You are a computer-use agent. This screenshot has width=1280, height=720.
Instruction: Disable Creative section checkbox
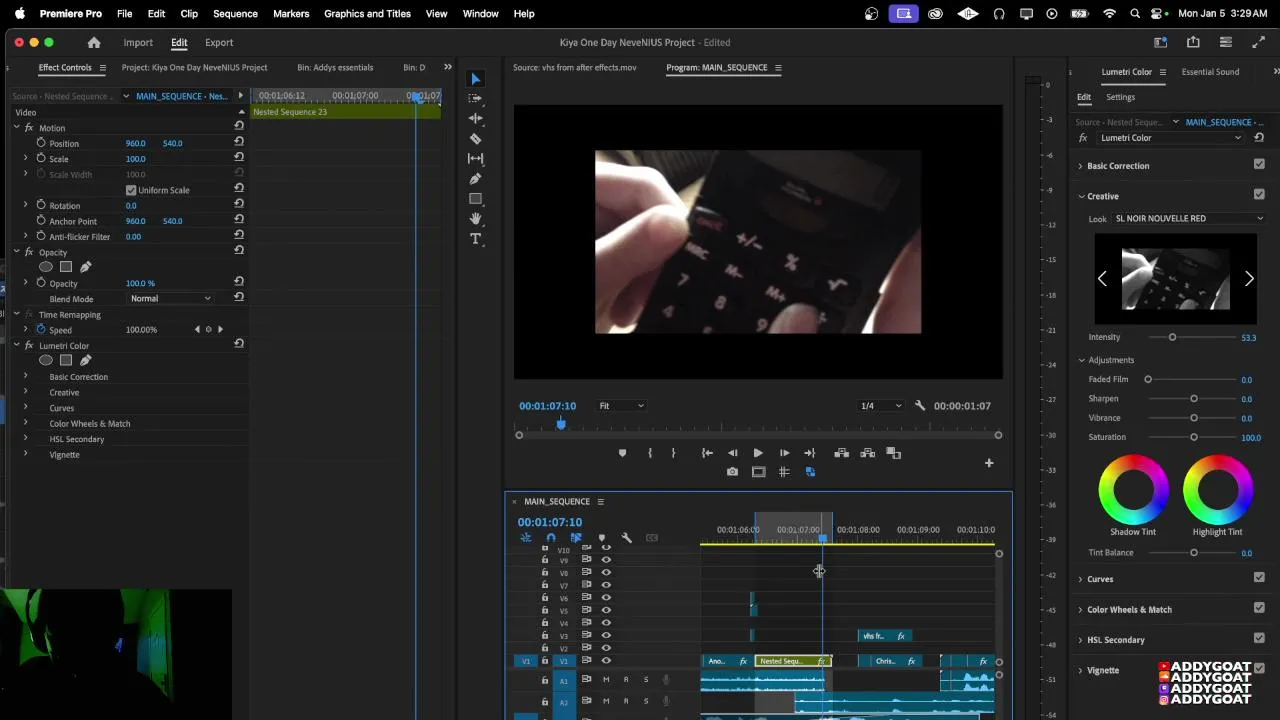point(1259,194)
